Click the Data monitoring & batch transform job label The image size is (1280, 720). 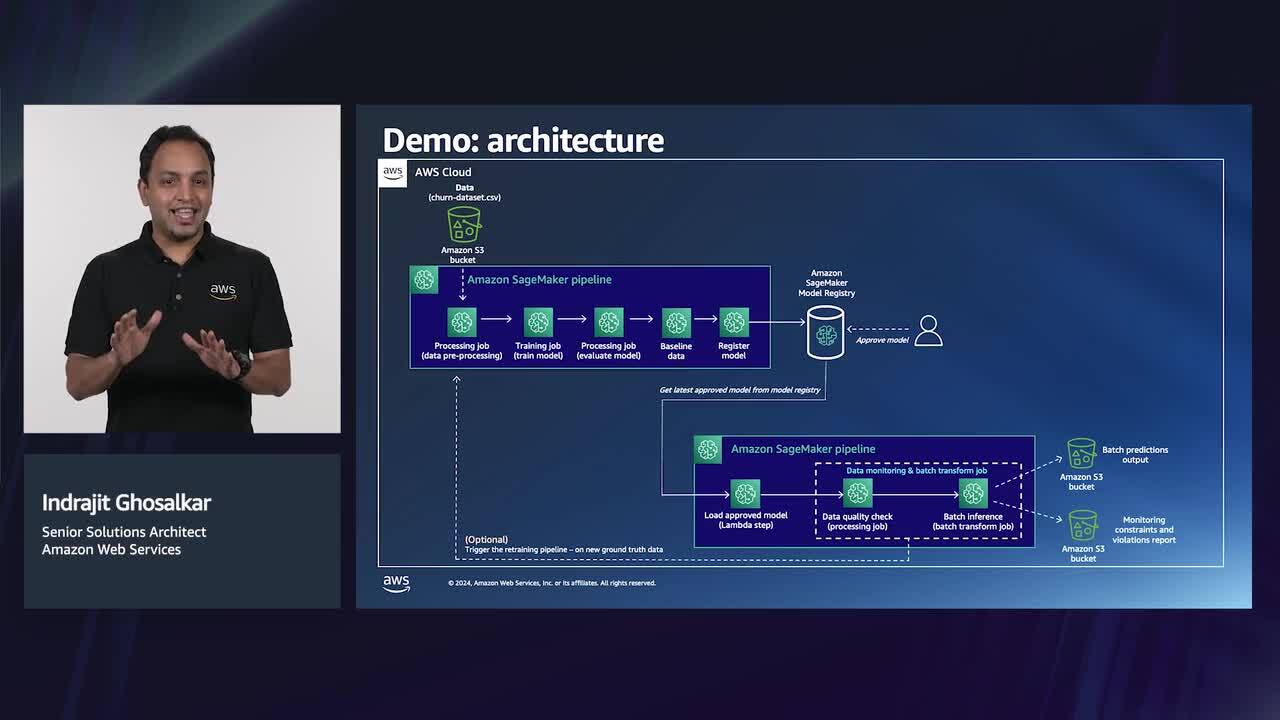[917, 470]
